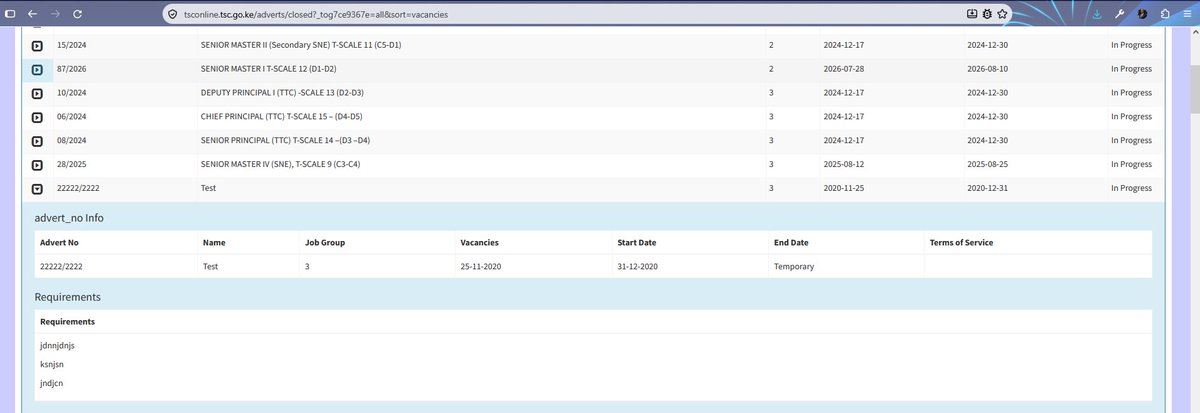Open the bug extension icon in address bar
Image resolution: width=1200 pixels, height=413 pixels.
click(x=987, y=14)
